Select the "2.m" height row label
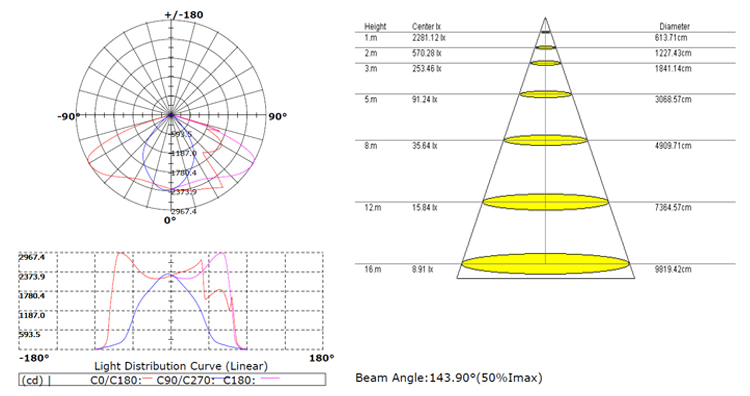 point(371,53)
